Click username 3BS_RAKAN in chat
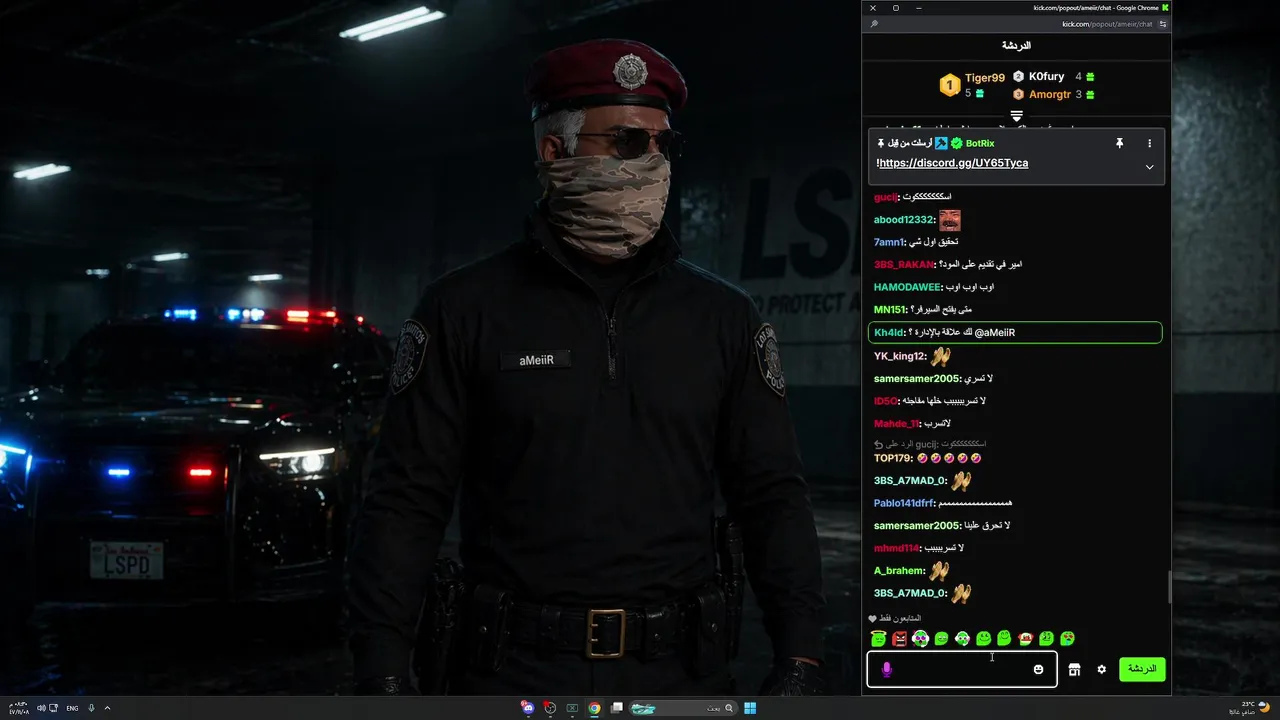 pyautogui.click(x=904, y=264)
